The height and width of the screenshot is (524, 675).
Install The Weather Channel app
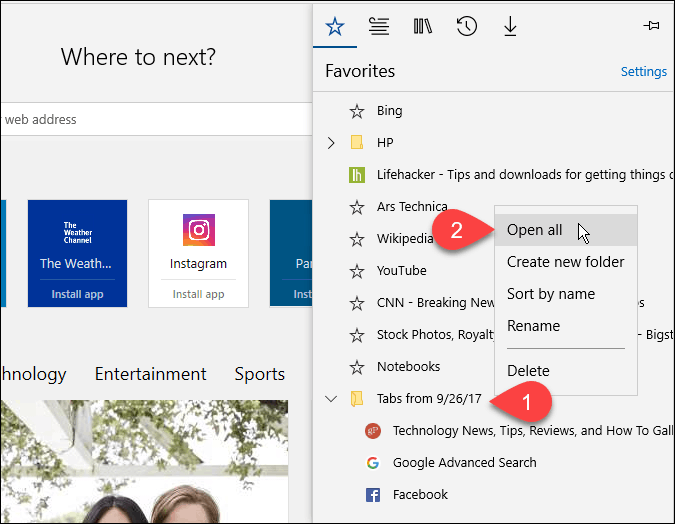coord(77,294)
